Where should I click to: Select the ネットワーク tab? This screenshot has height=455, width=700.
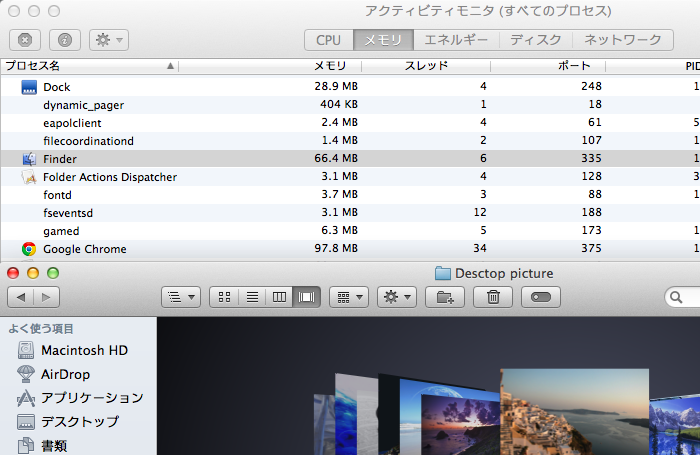tap(622, 40)
